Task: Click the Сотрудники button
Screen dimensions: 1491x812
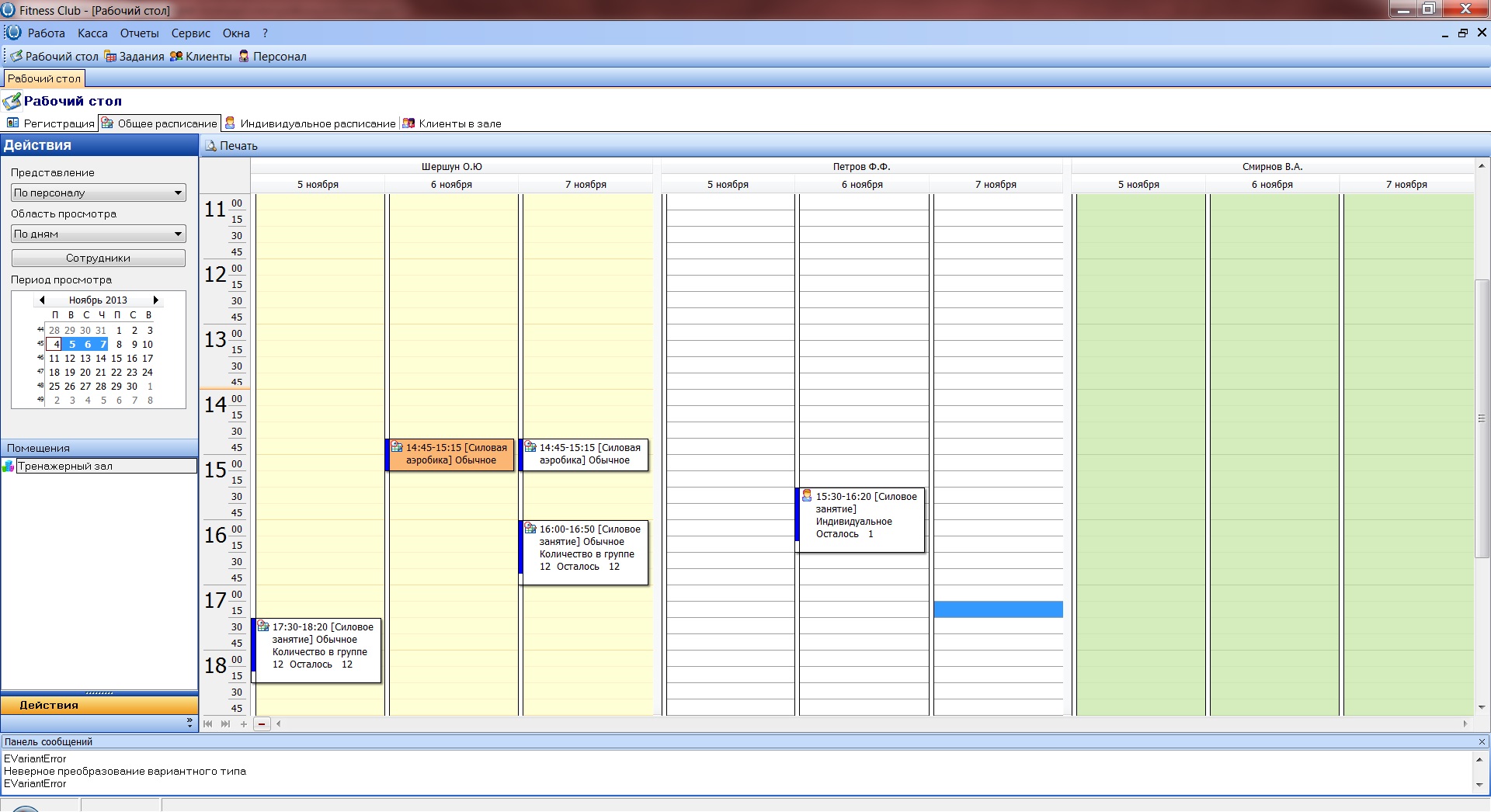Action: coord(98,258)
